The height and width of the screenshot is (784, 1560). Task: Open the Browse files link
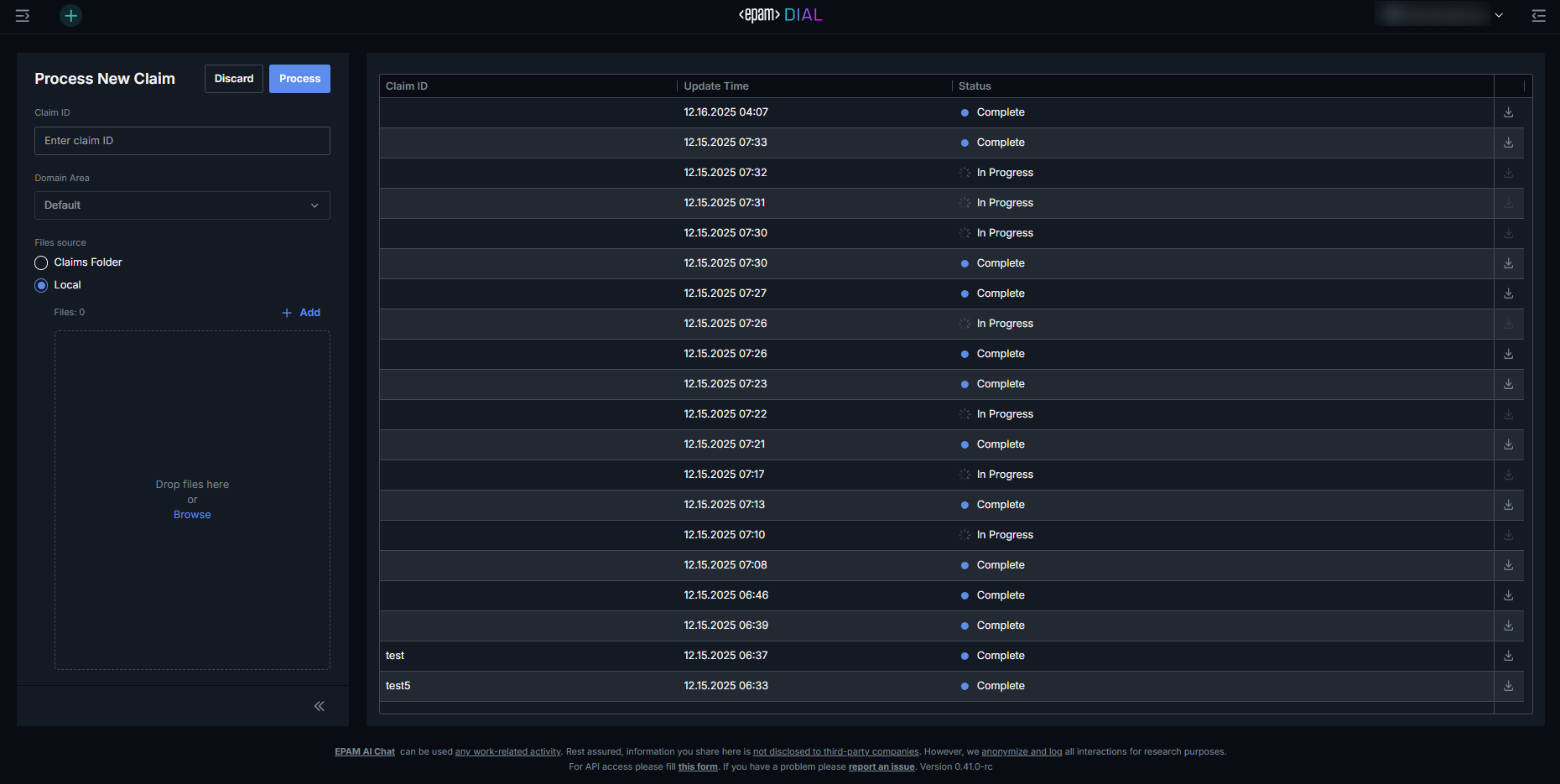192,515
